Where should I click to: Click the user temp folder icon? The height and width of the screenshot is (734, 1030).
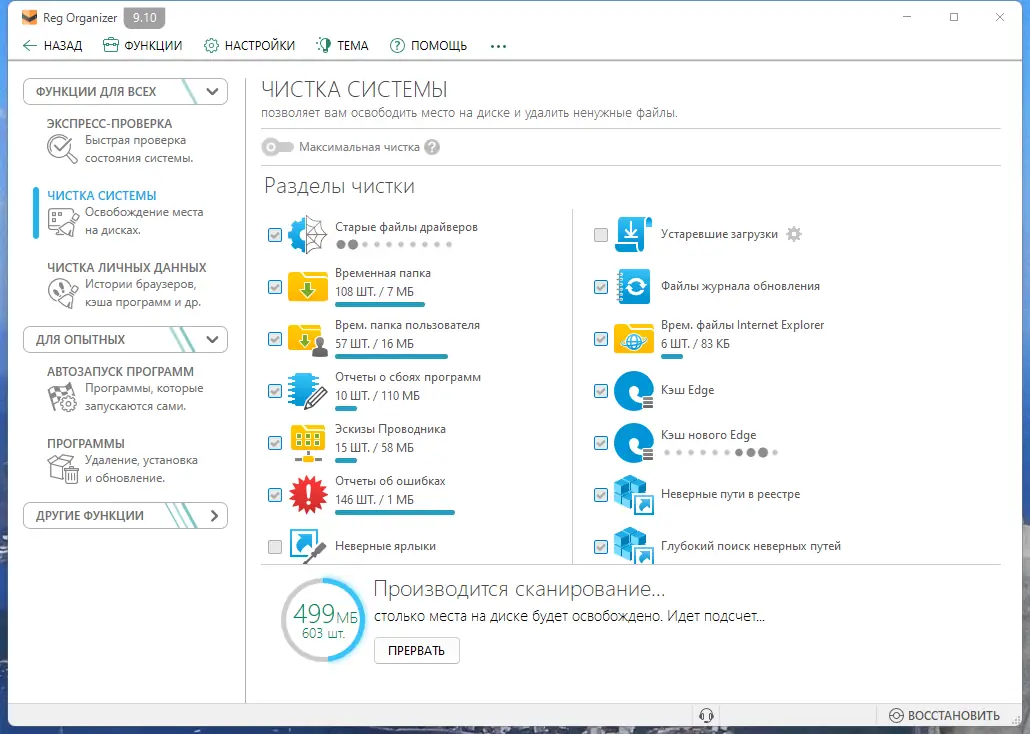coord(307,339)
